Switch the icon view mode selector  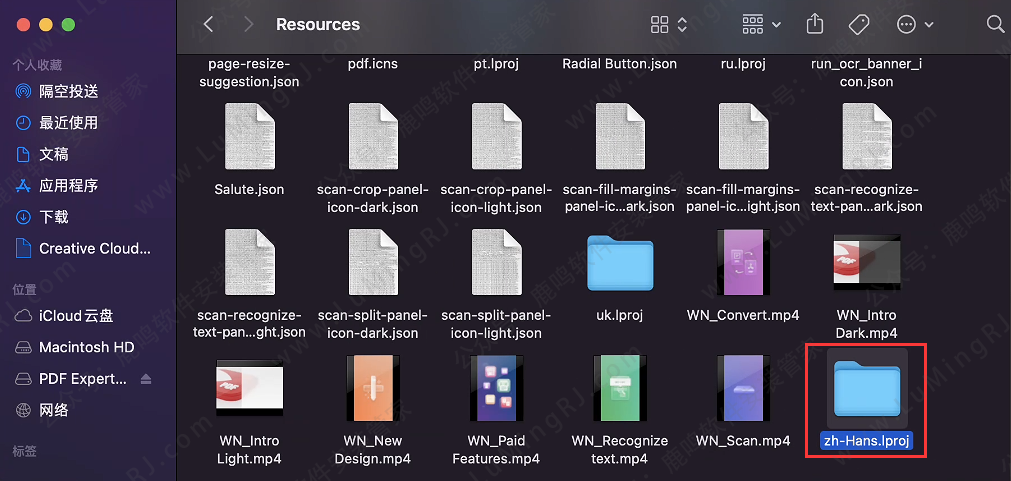tap(669, 24)
